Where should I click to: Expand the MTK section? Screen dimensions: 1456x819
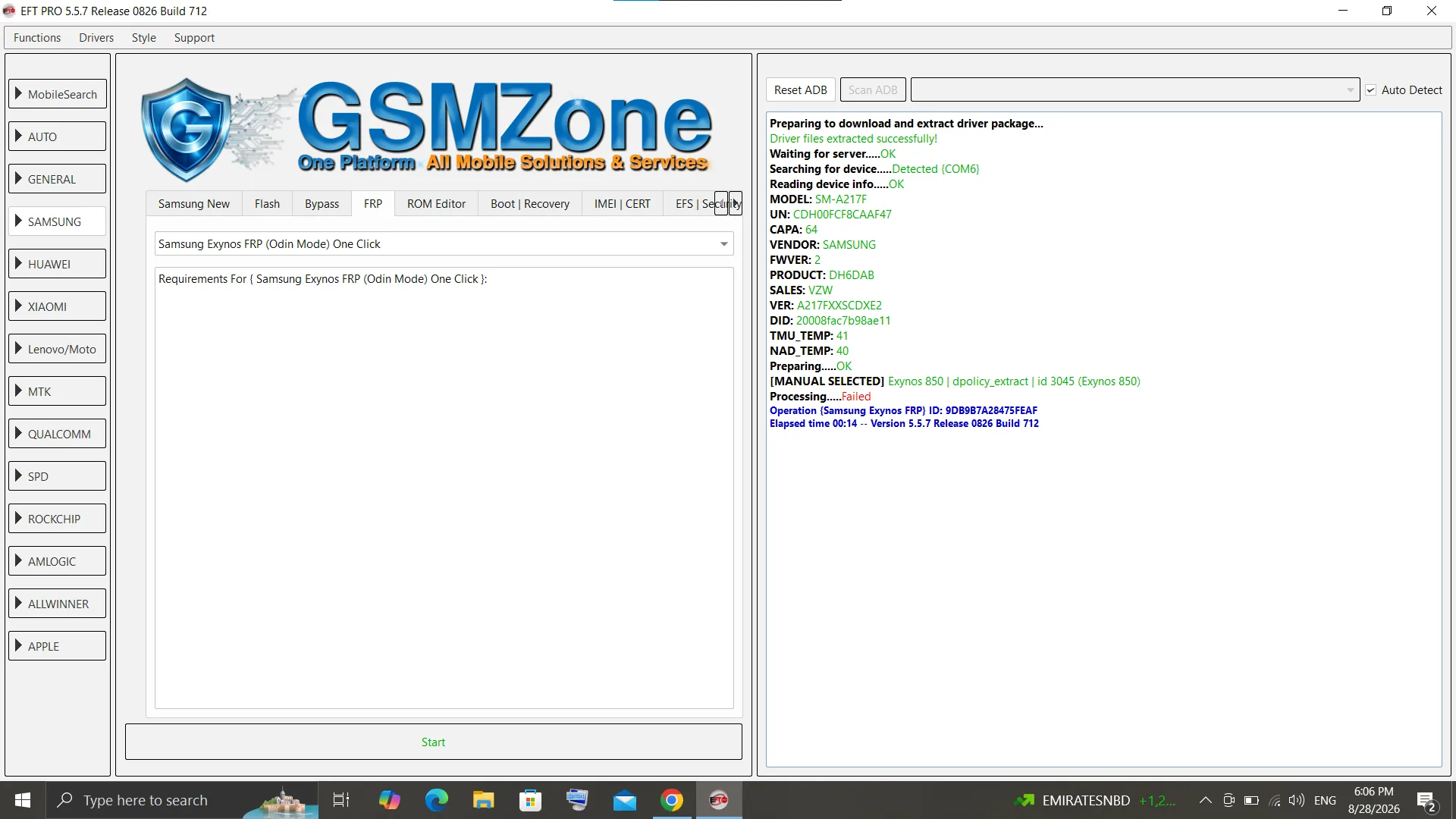click(58, 391)
